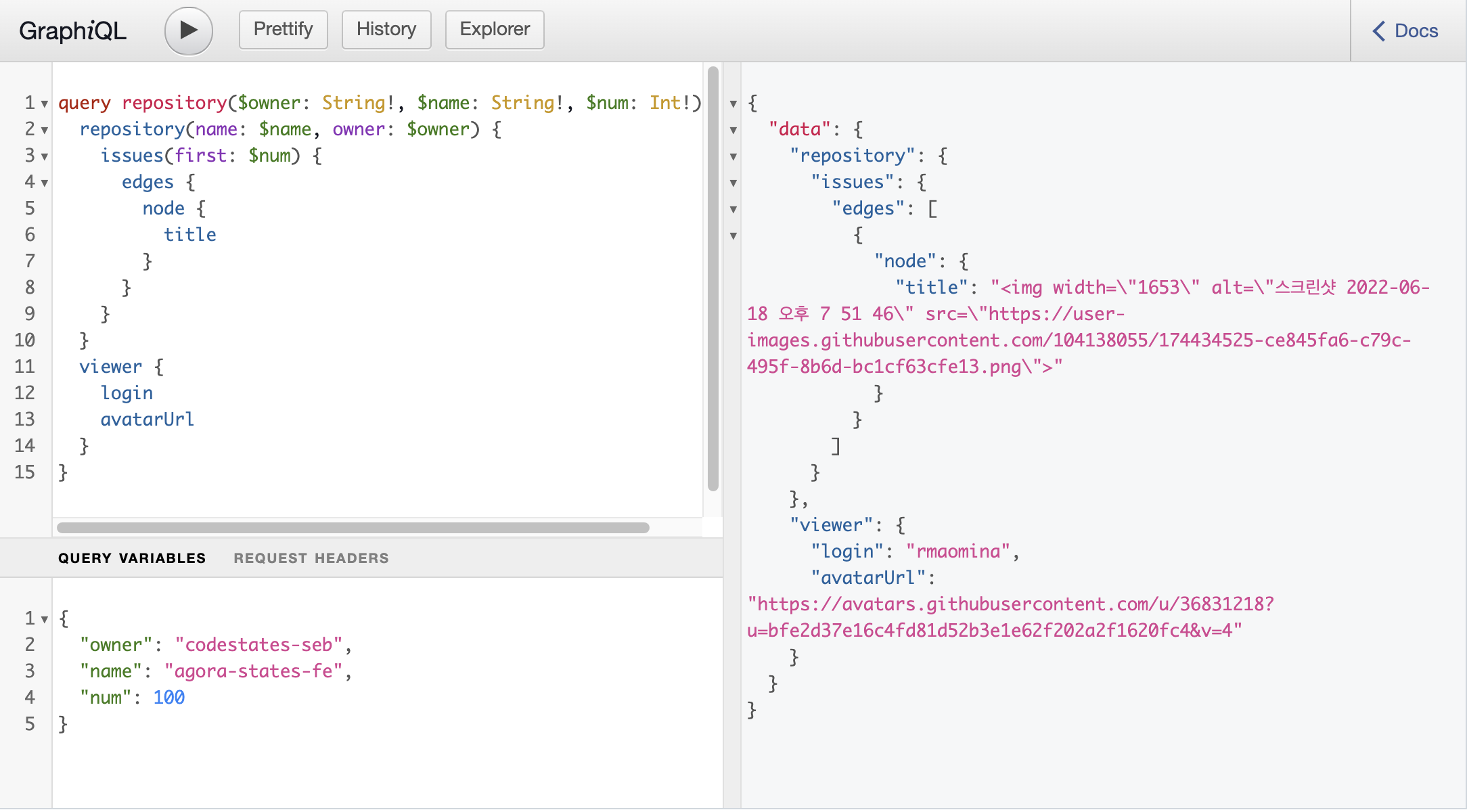Open the Explorer panel
Viewport: 1467px width, 812px height.
point(494,30)
